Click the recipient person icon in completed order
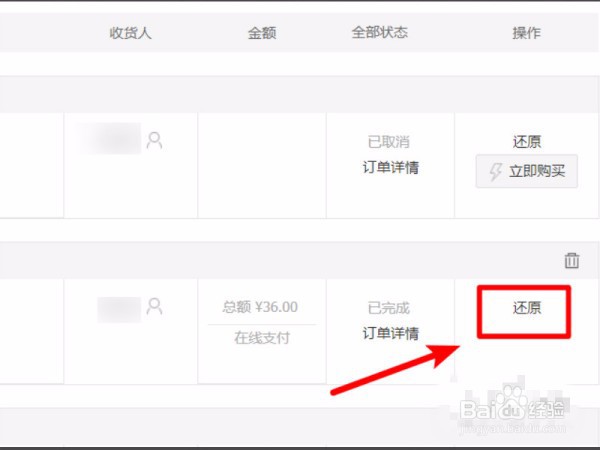This screenshot has height=450, width=600. (x=154, y=306)
